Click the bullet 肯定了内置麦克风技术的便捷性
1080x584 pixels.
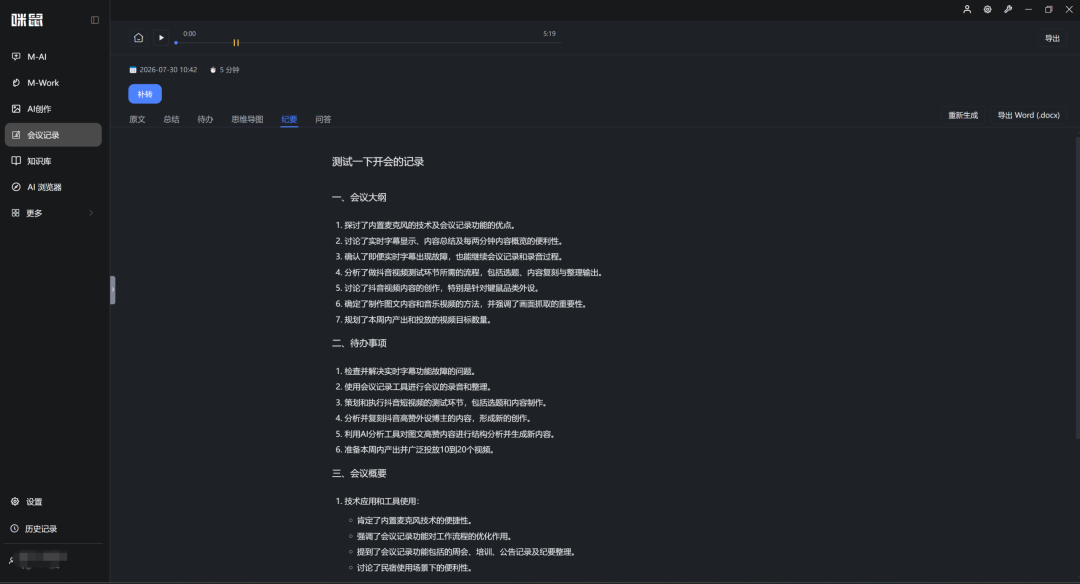[415, 521]
